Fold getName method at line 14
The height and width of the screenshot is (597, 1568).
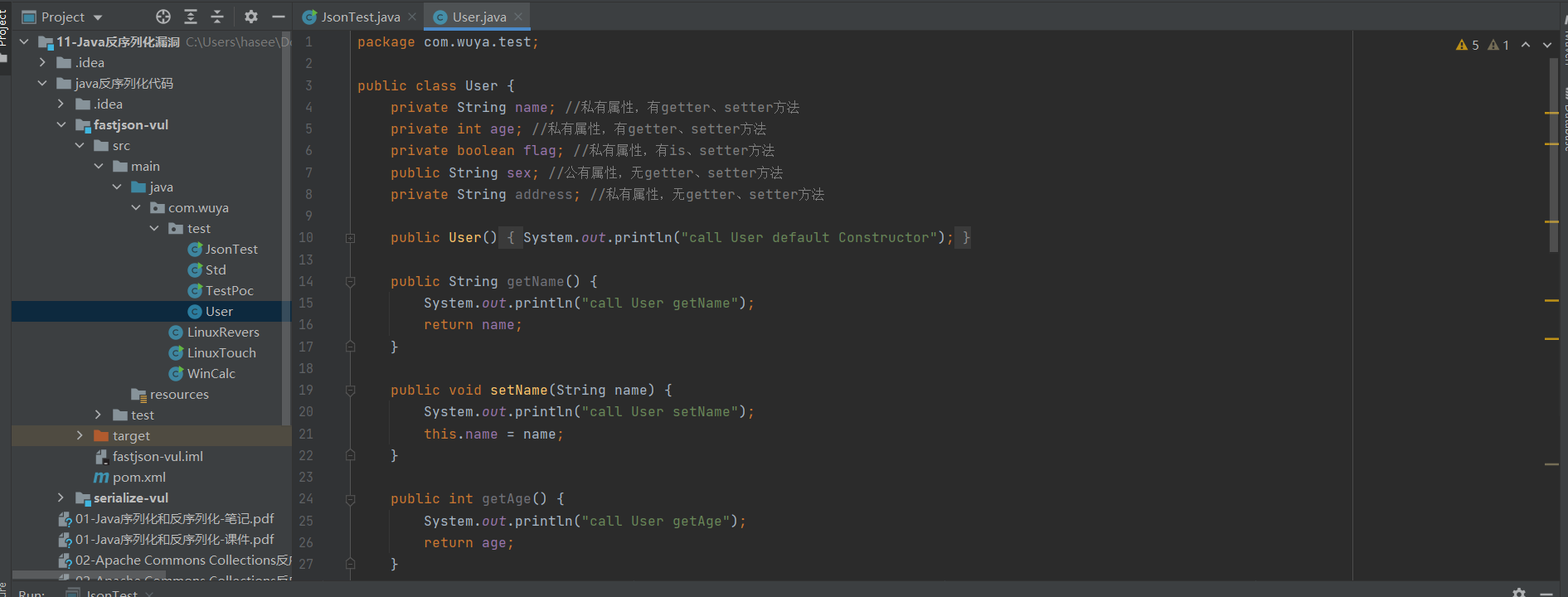click(350, 281)
